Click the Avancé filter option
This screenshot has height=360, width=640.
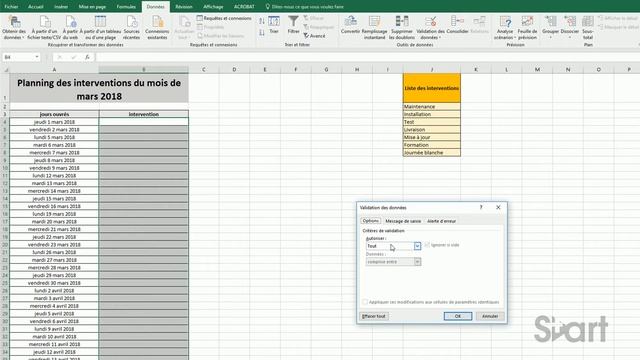tap(314, 36)
